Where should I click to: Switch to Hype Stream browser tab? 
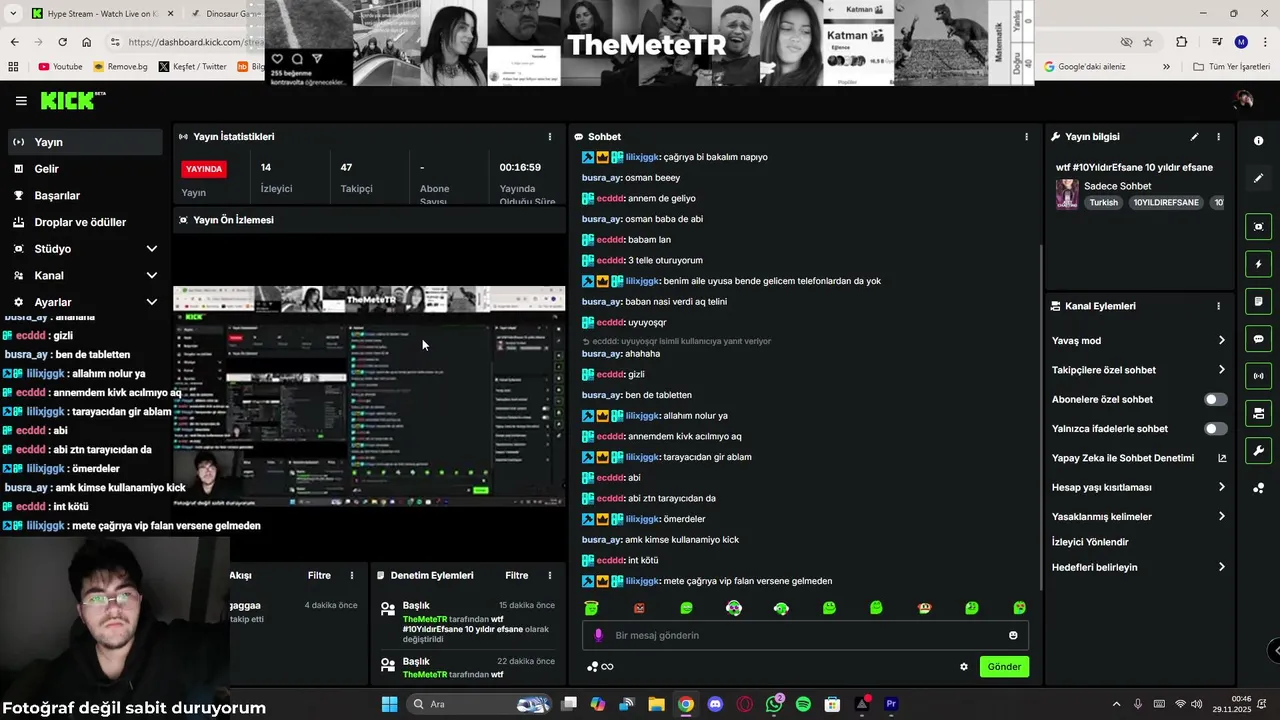(x=102, y=14)
